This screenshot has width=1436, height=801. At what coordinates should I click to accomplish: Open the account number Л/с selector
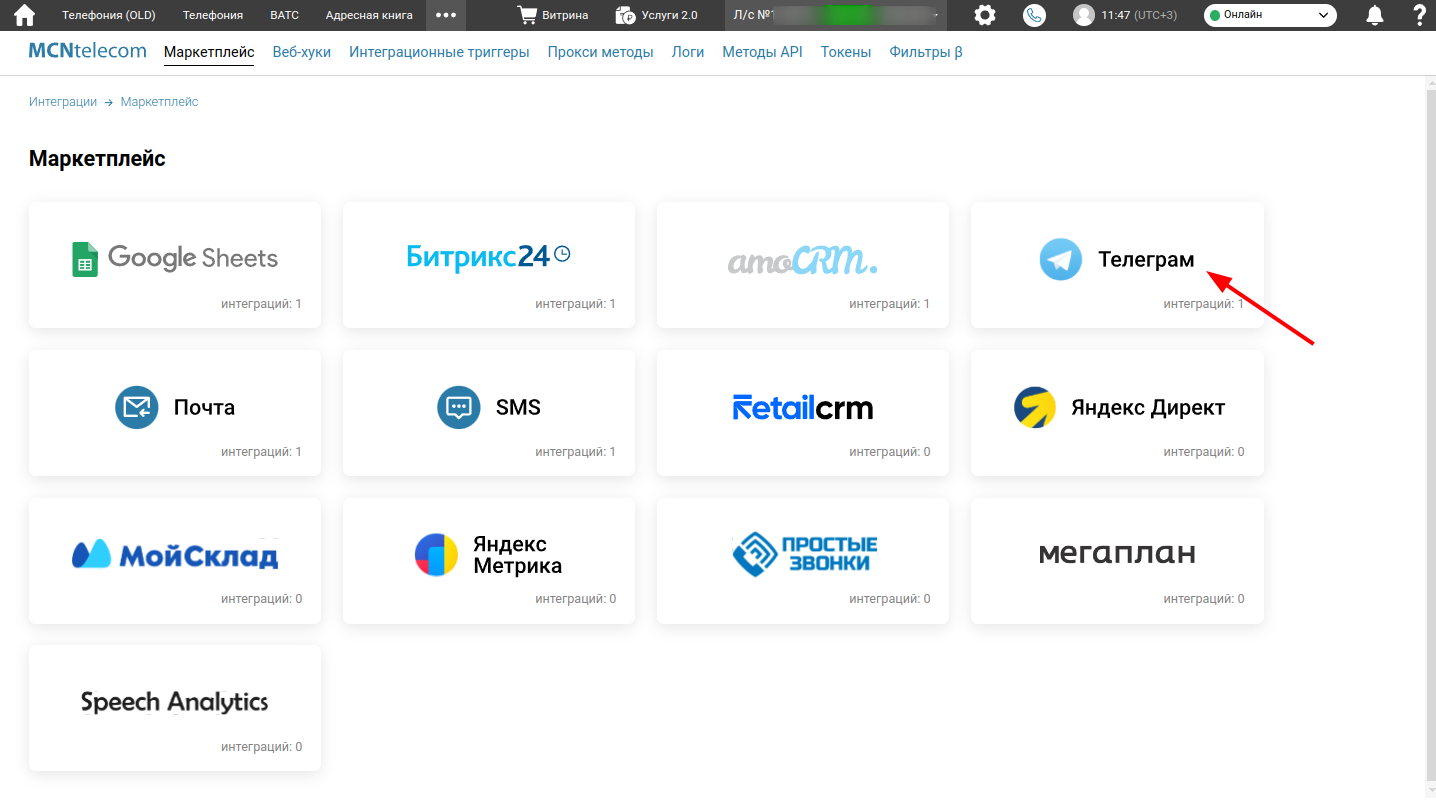(x=836, y=15)
